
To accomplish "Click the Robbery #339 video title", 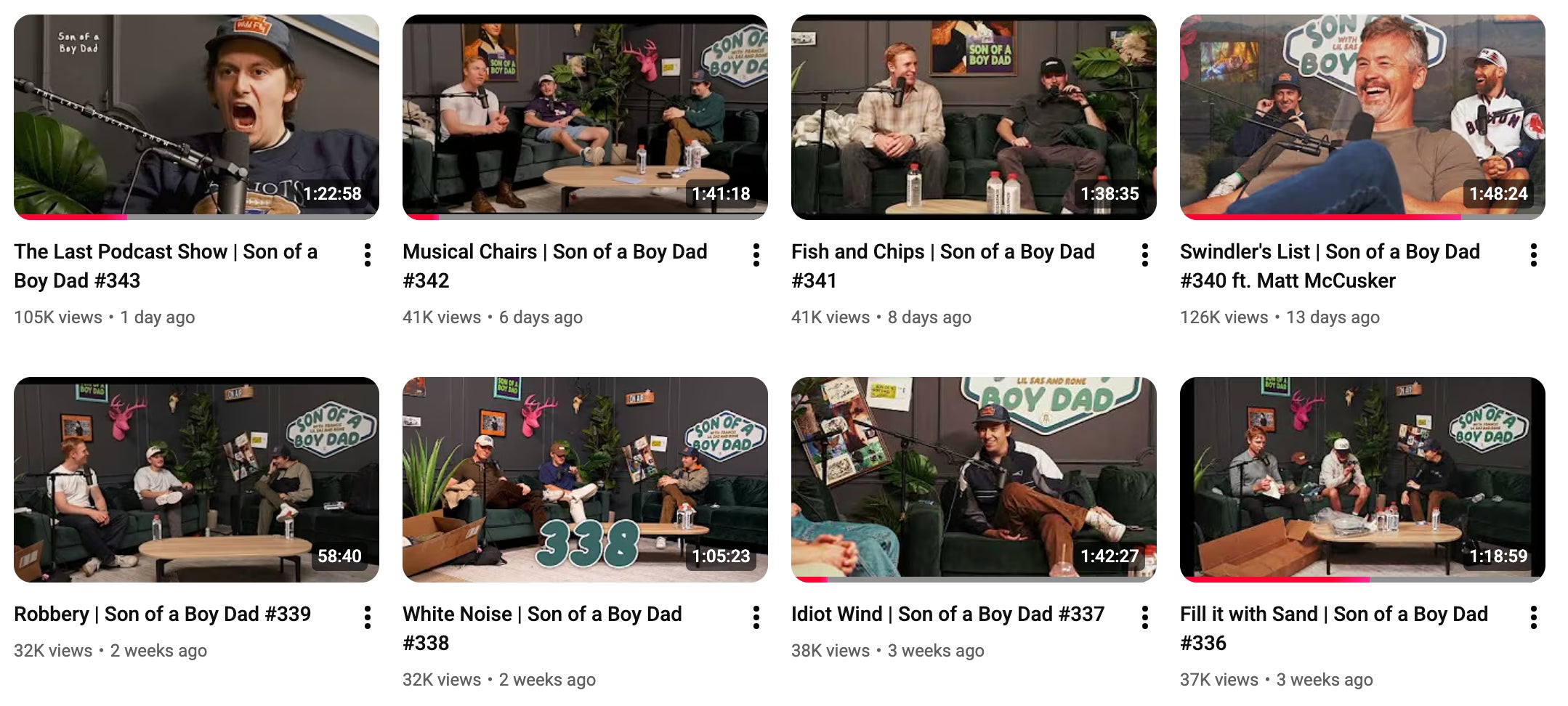I will tap(162, 614).
